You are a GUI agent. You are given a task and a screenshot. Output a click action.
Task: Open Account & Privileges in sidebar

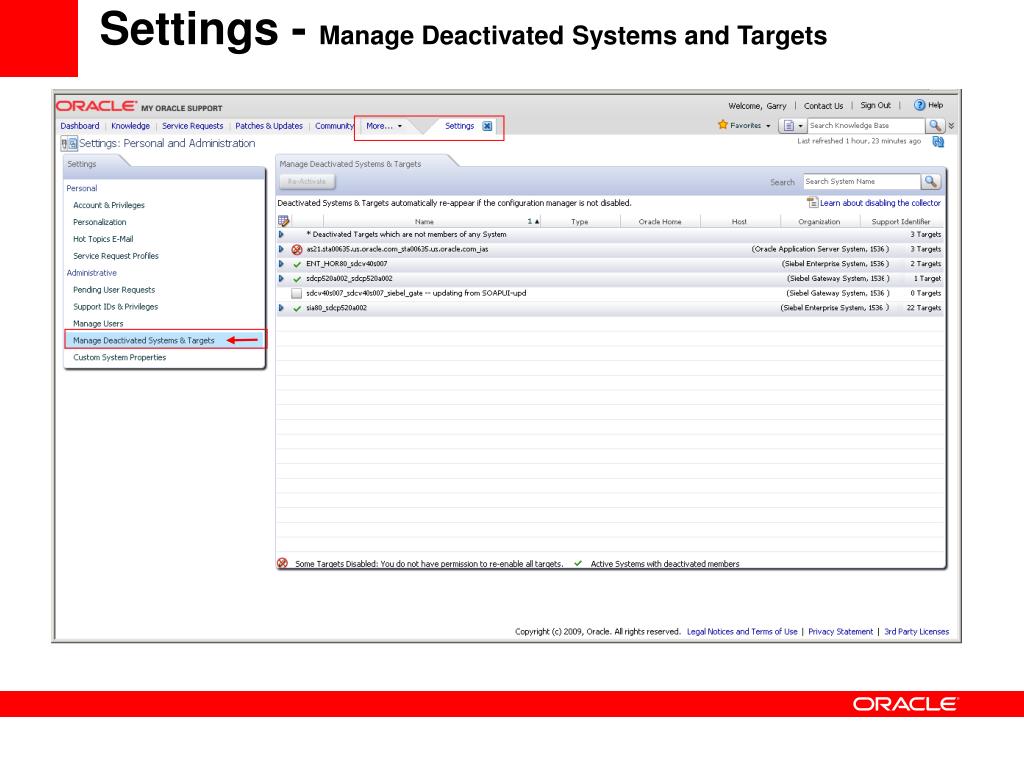coord(108,205)
